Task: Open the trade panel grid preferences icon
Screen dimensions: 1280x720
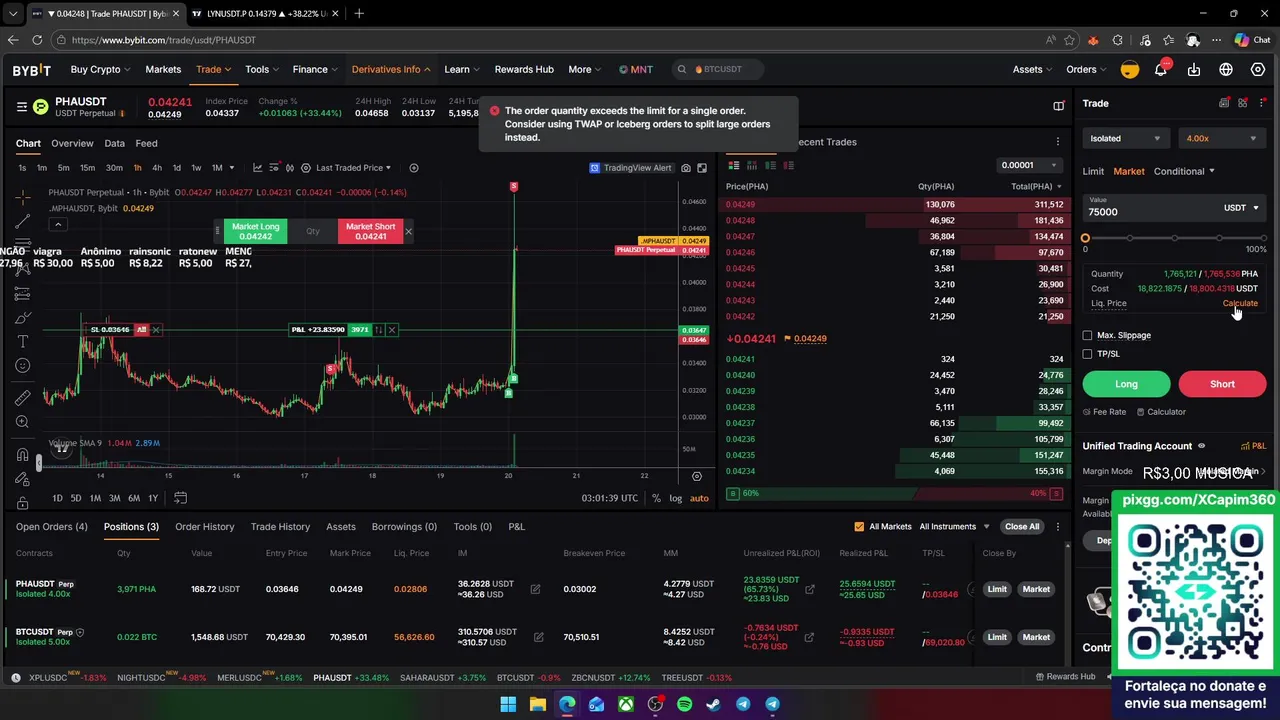Action: [x=1243, y=103]
